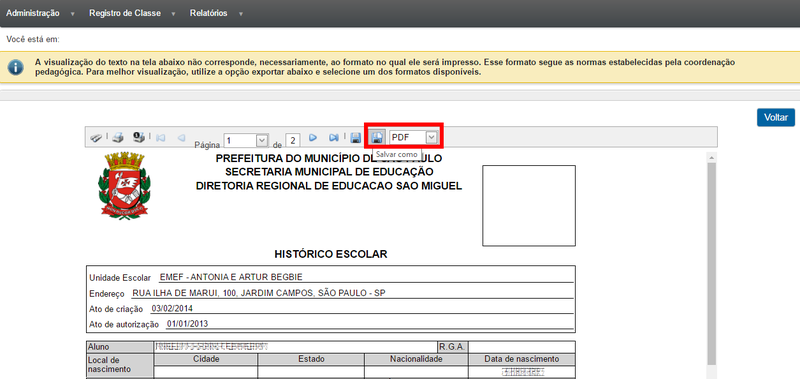The width and height of the screenshot is (800, 379).
Task: Click the empty student photo box
Action: pyautogui.click(x=529, y=206)
